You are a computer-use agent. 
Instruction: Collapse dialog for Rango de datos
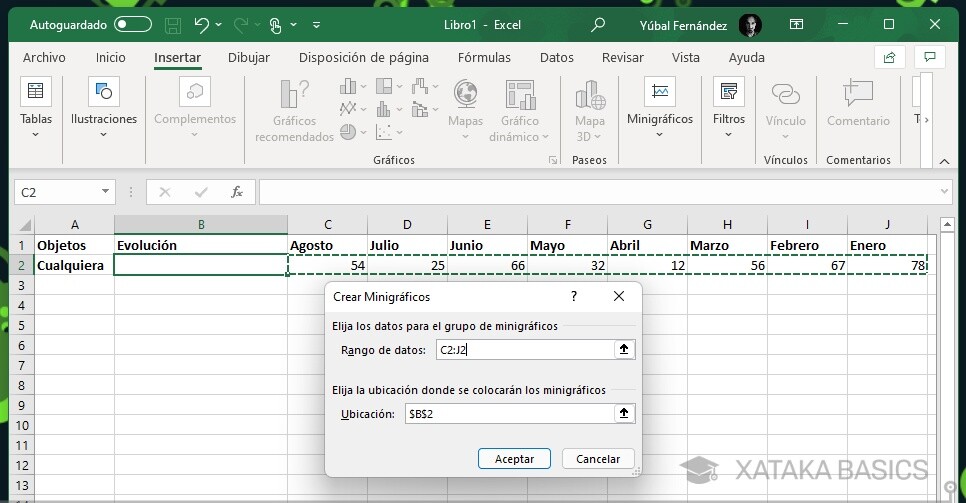point(624,350)
